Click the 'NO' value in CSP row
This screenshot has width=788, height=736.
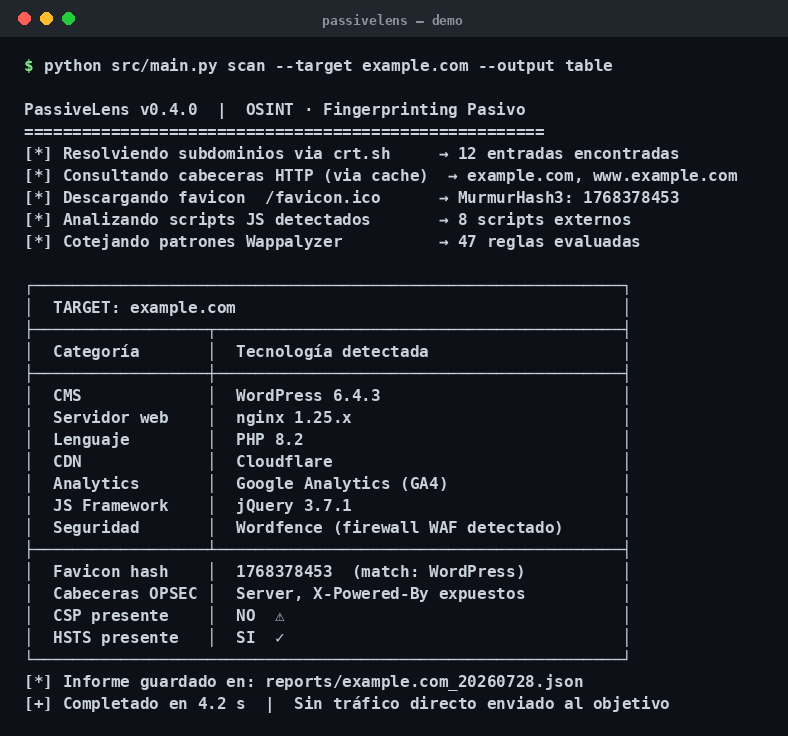(246, 615)
